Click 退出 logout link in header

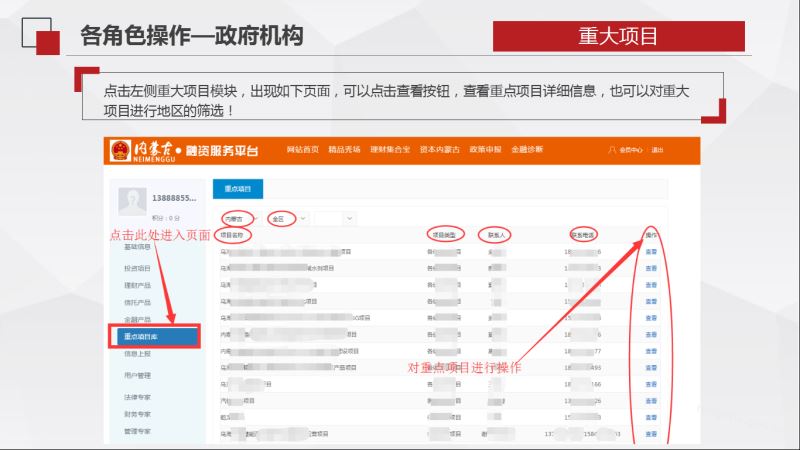[x=657, y=150]
